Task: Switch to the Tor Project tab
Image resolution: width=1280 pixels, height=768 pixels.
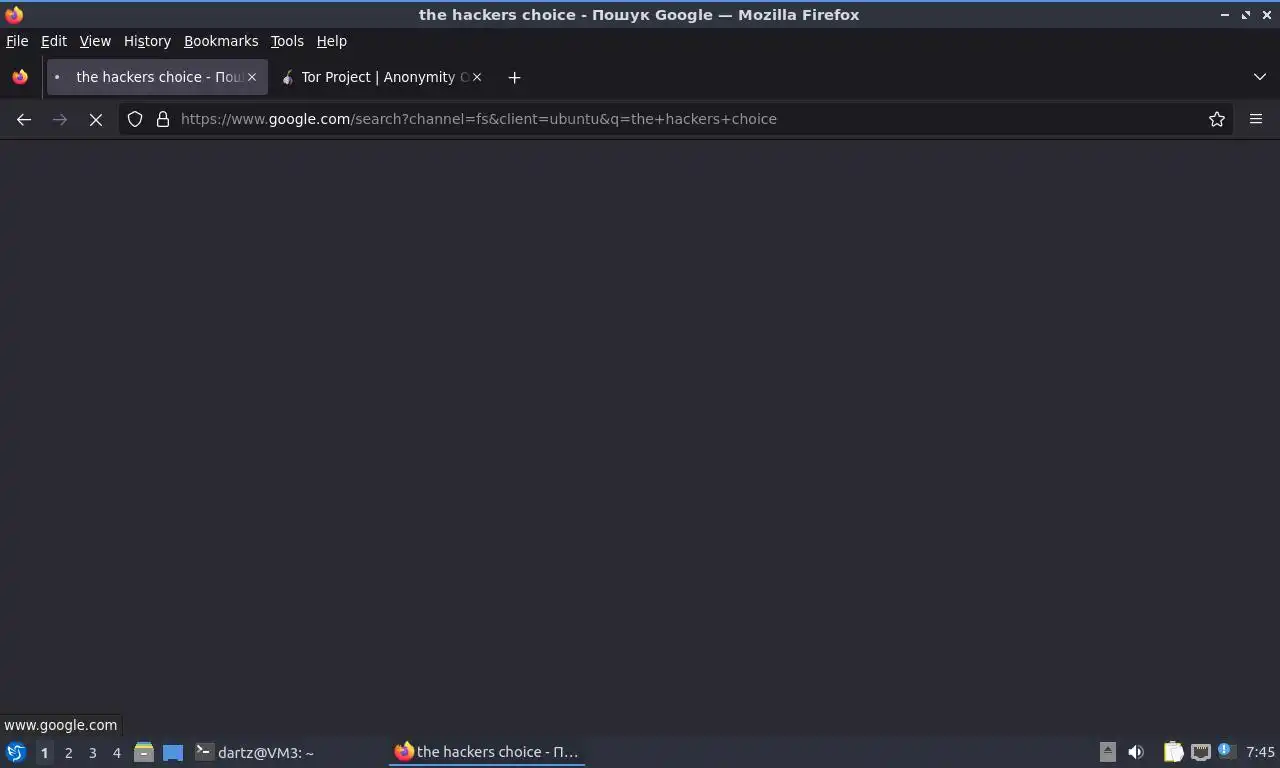Action: pyautogui.click(x=381, y=77)
